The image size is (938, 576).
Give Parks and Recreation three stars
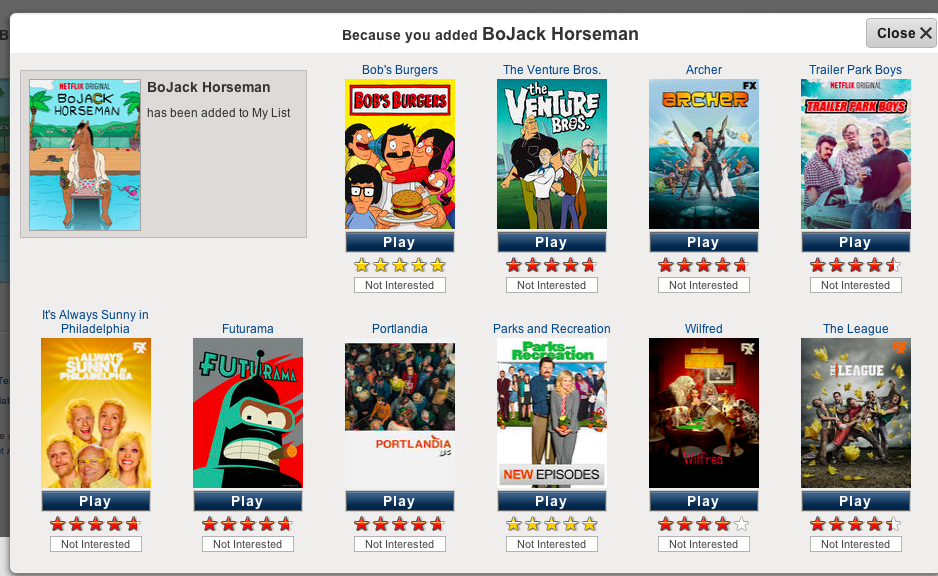552,525
